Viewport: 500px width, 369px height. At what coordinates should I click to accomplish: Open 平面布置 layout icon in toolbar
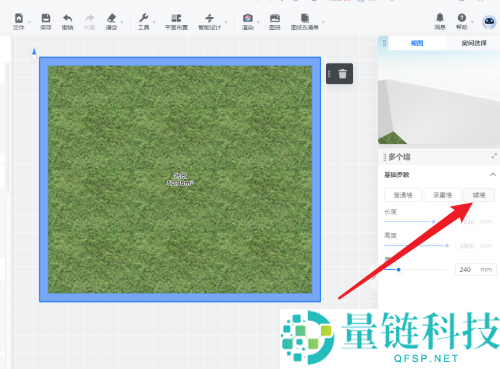pos(176,18)
